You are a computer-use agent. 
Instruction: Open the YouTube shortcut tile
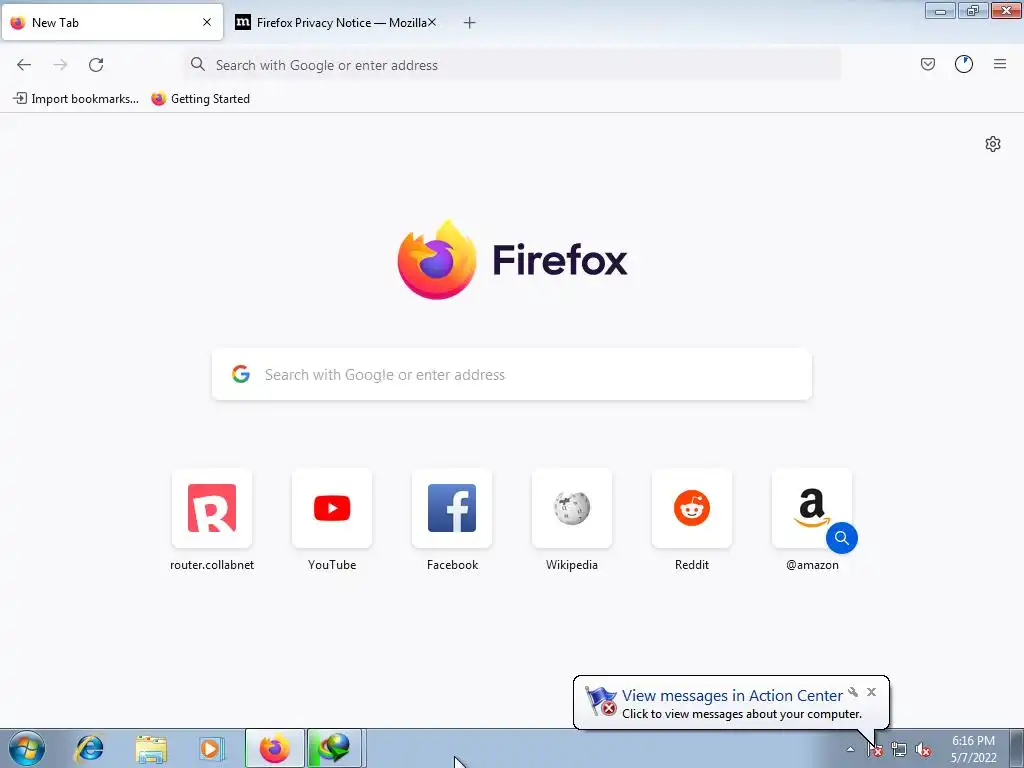[332, 508]
